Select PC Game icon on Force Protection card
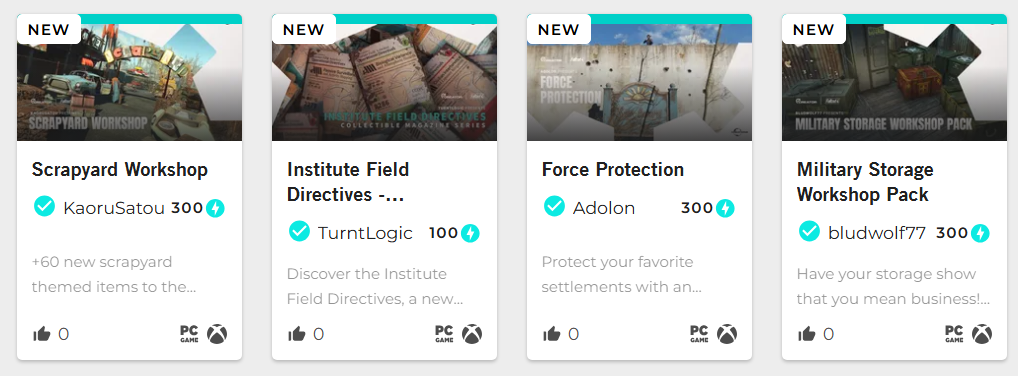 (699, 334)
